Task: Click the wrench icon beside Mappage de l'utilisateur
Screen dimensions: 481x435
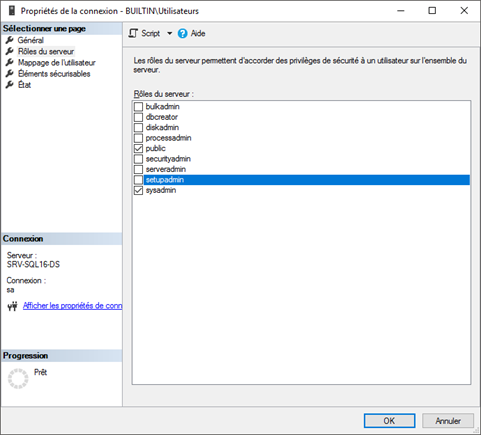Action: [x=10, y=63]
